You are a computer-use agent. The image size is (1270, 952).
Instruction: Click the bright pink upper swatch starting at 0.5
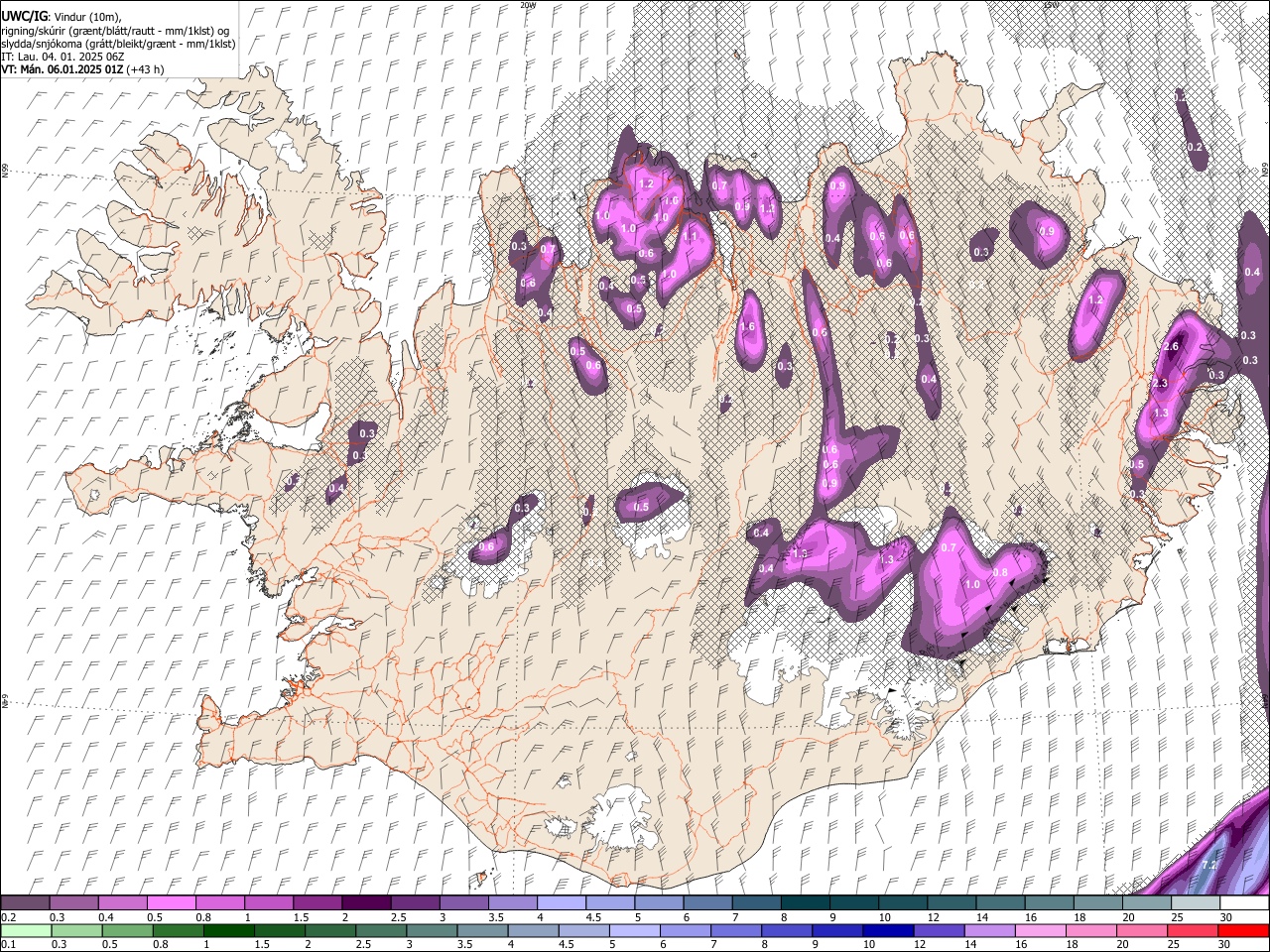tap(171, 903)
